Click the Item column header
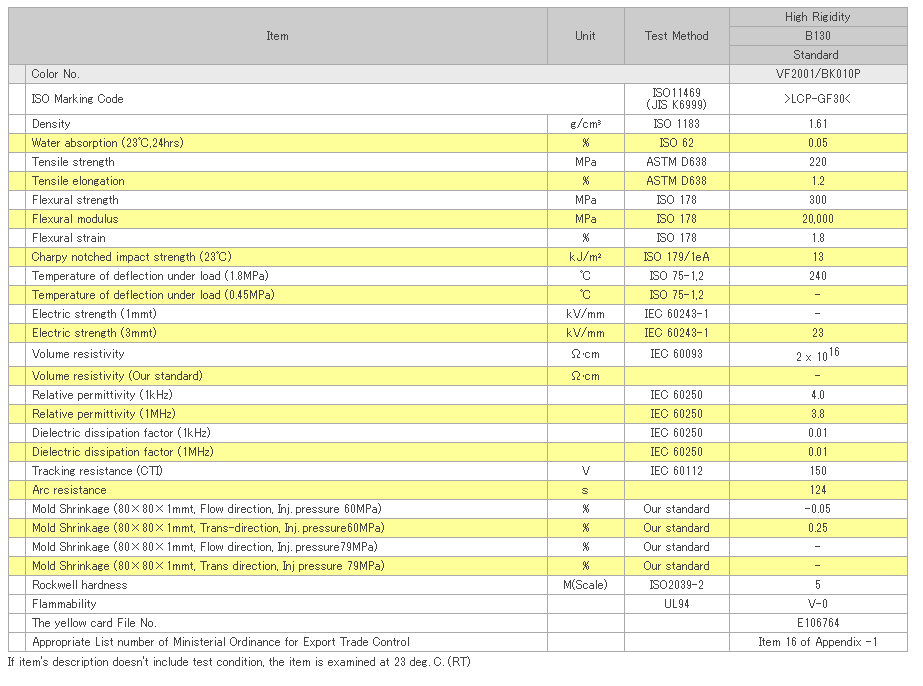This screenshot has width=923, height=686. pos(277,36)
